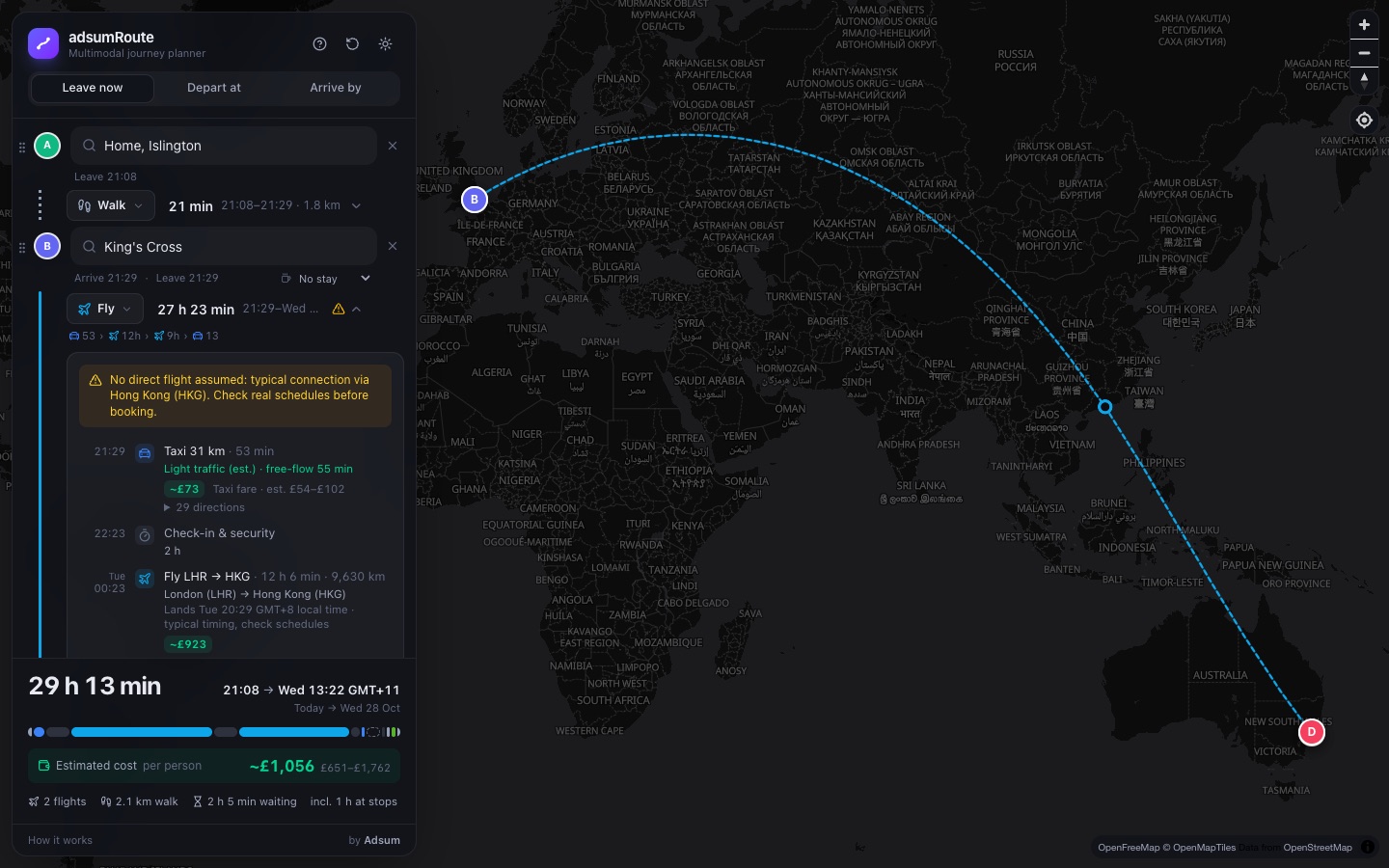This screenshot has height=868, width=1389.
Task: Open the help question mark icon
Action: 320,44
